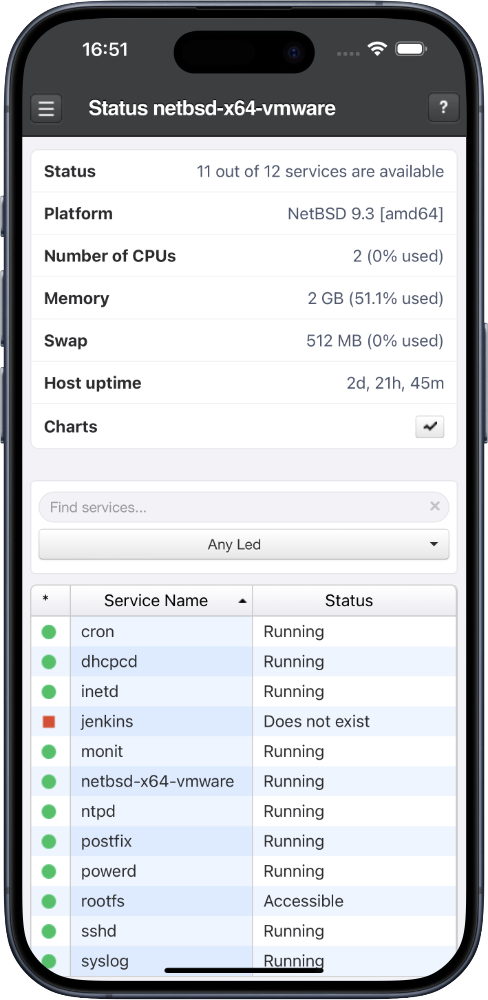488x1000 pixels.
Task: Open the help question mark button
Action: point(443,108)
